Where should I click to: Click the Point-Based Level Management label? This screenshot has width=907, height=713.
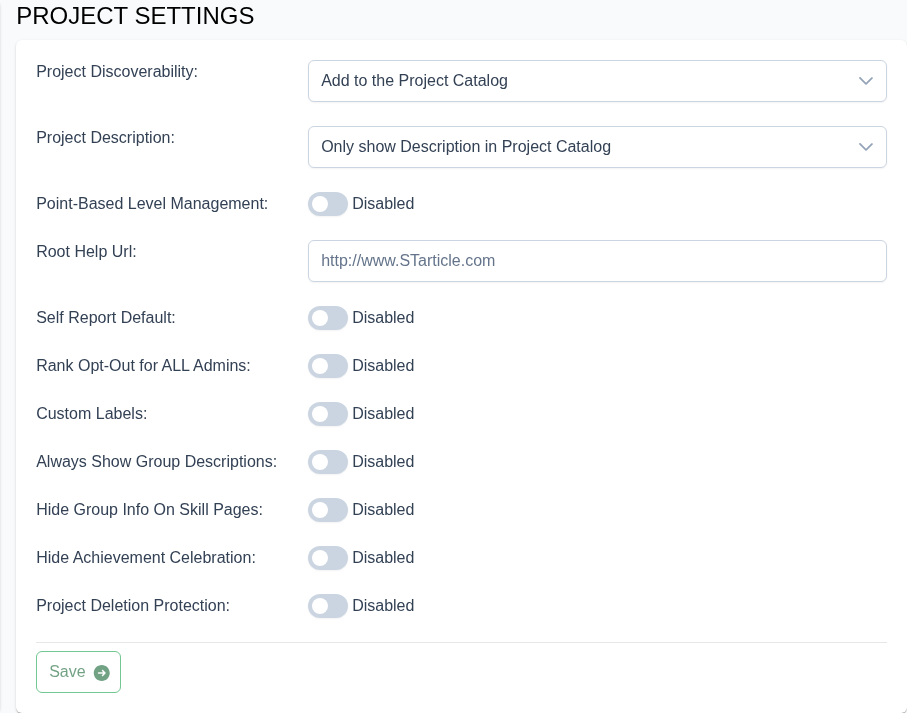tap(152, 204)
